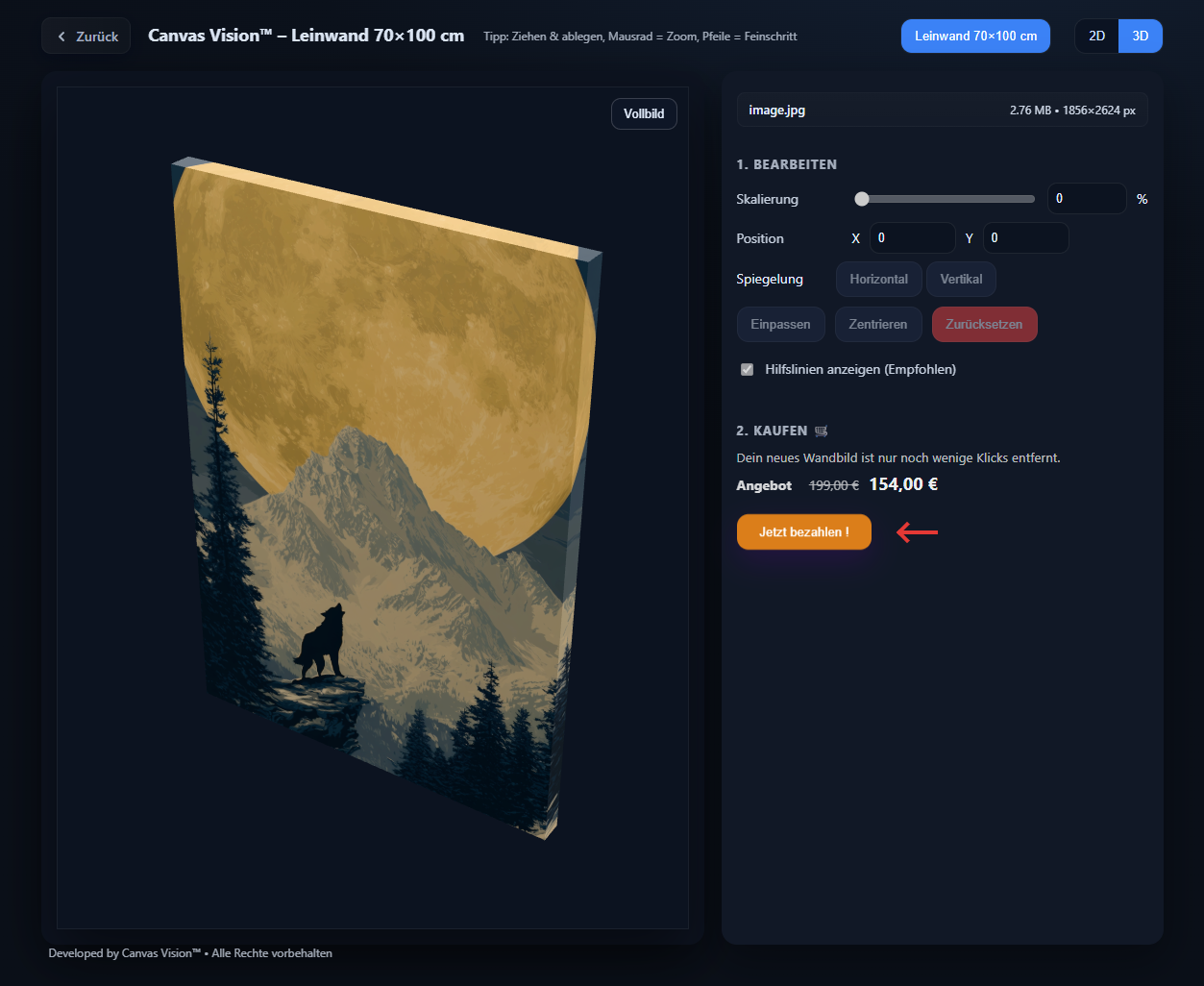Click the image.jpg file name
The width and height of the screenshot is (1204, 986).
pos(777,111)
